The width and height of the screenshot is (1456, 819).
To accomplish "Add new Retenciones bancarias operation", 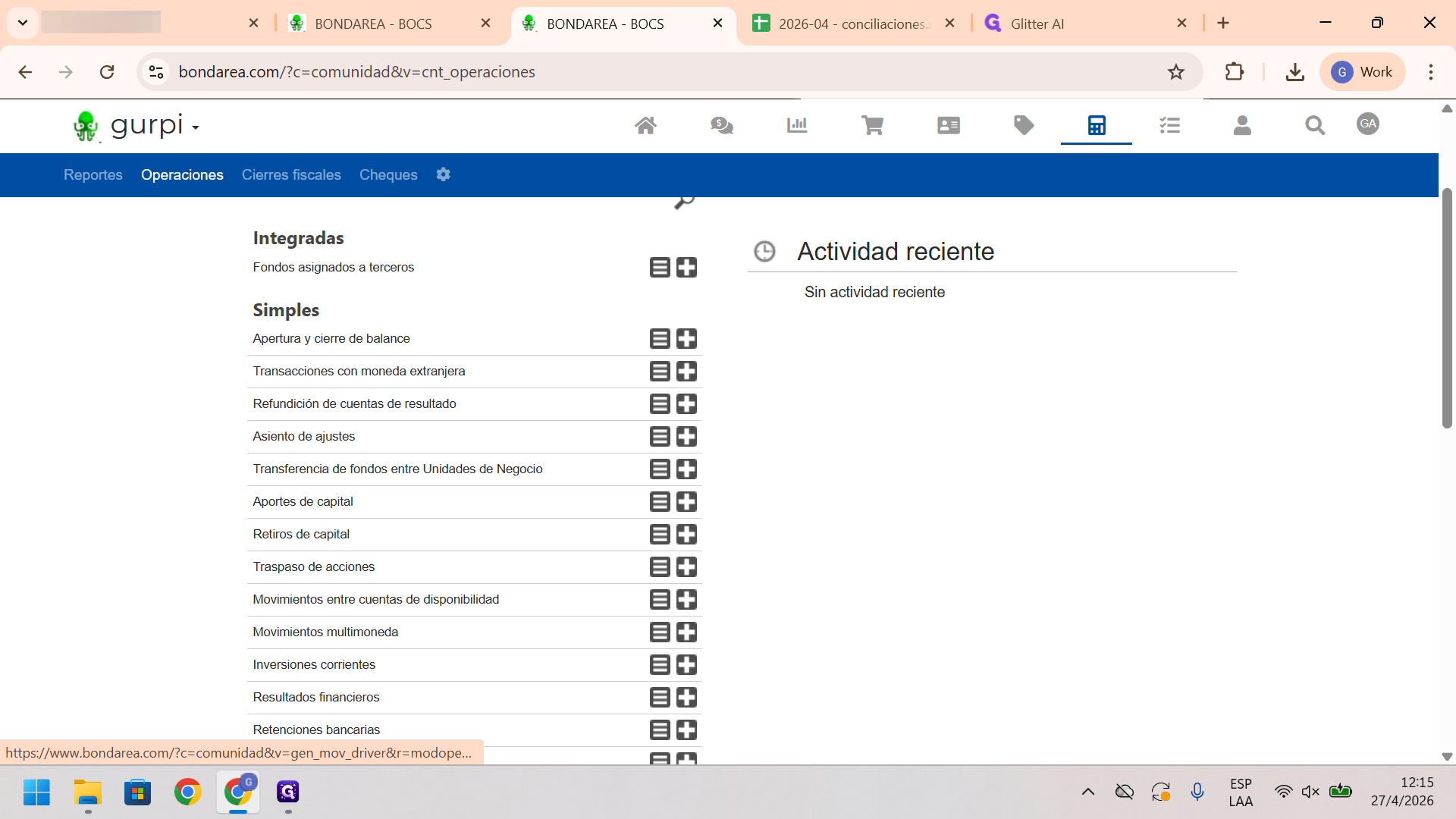I will pos(686,730).
